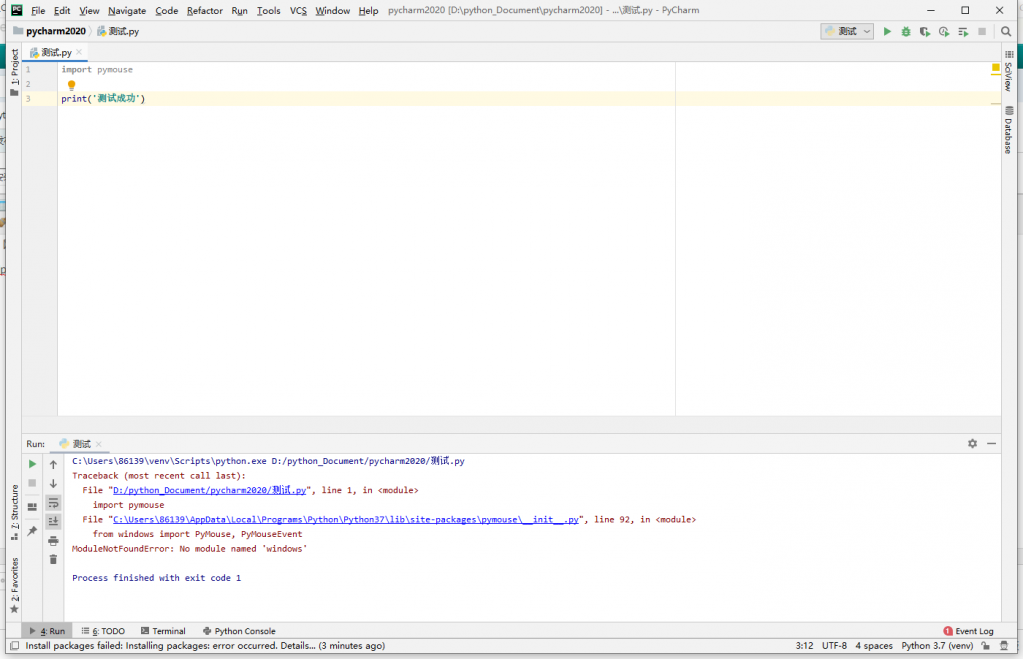
Task: Open Run panel settings gear
Action: click(x=972, y=443)
